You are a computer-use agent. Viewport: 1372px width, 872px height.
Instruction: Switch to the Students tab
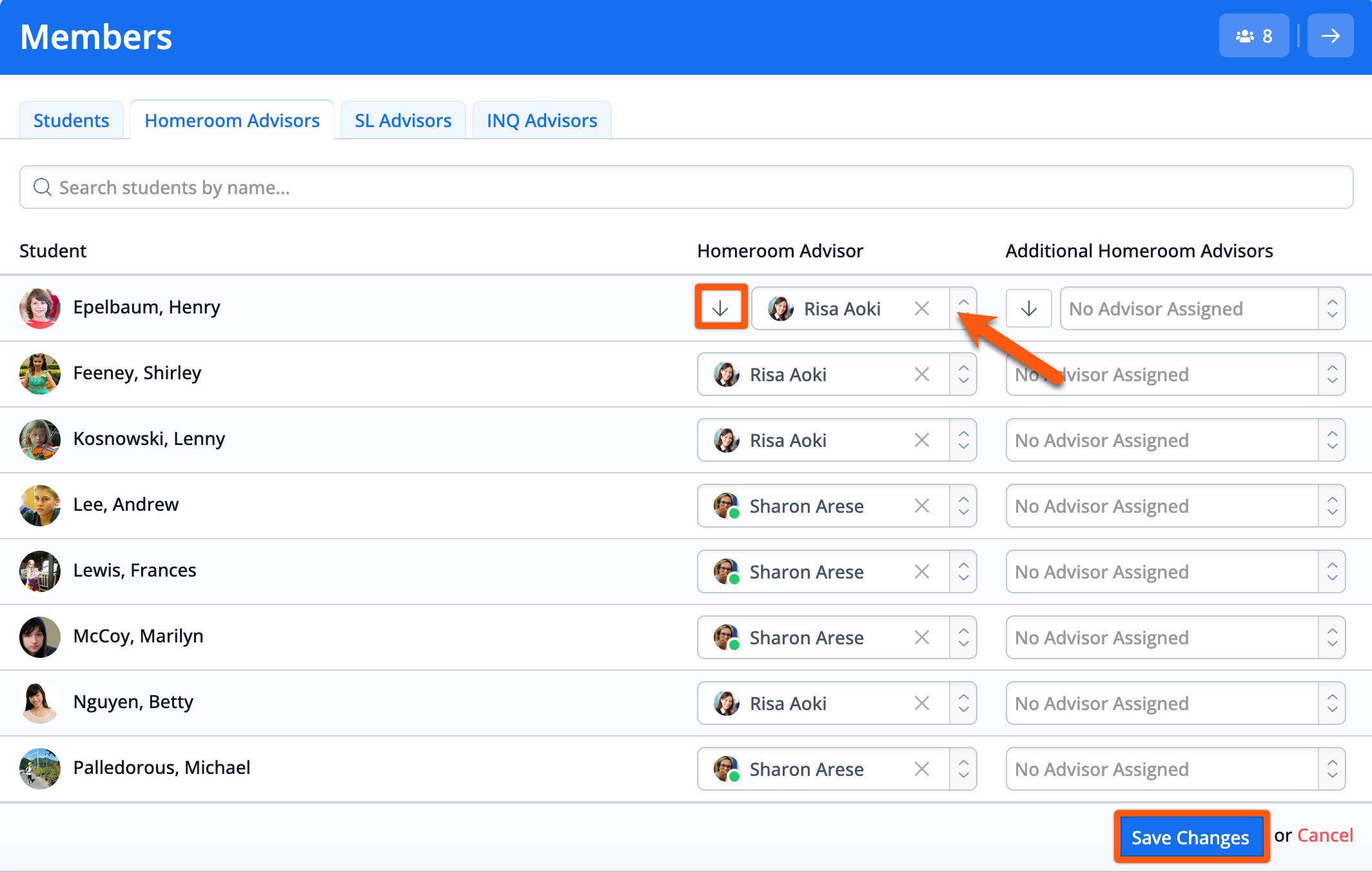[x=71, y=121]
